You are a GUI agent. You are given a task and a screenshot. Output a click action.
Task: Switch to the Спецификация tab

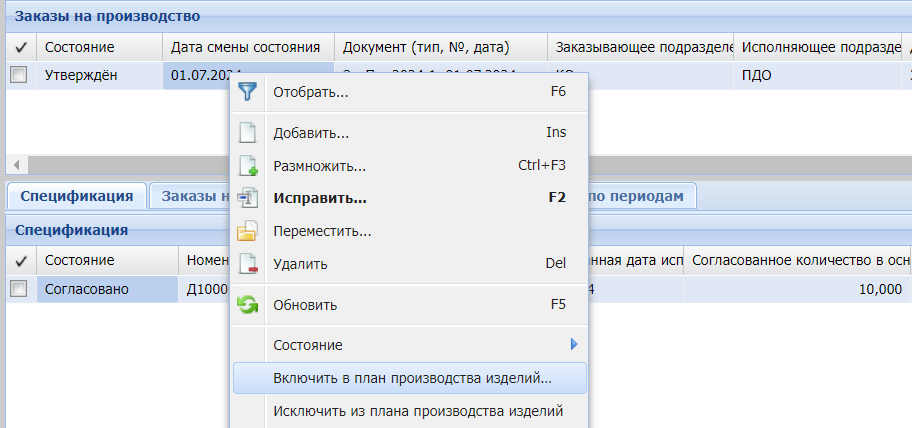(77, 196)
